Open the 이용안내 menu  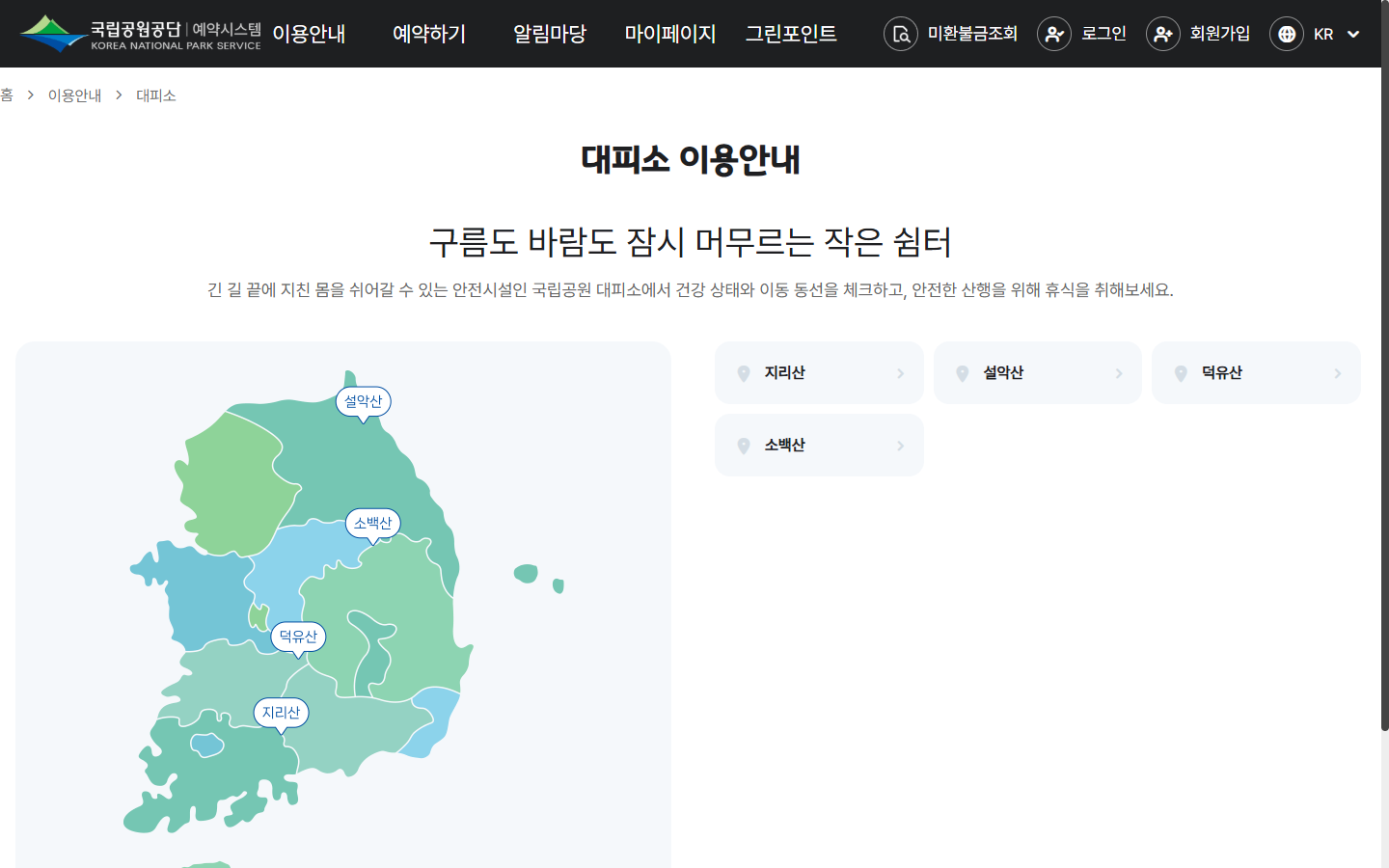pos(309,34)
